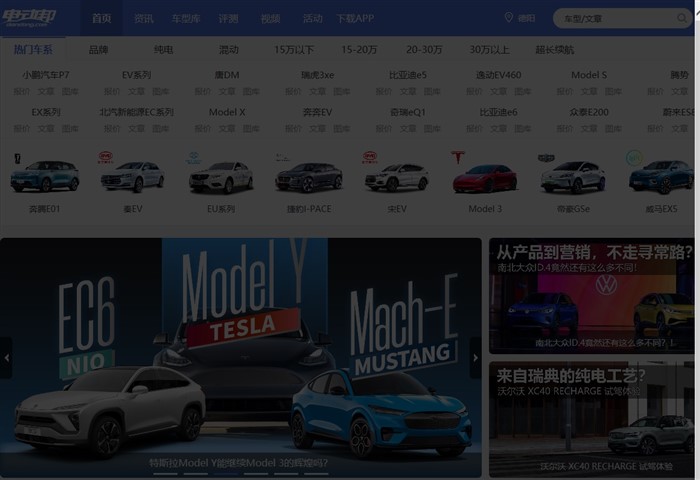
Task: Click the 电动邦 site logo
Action: point(29,18)
